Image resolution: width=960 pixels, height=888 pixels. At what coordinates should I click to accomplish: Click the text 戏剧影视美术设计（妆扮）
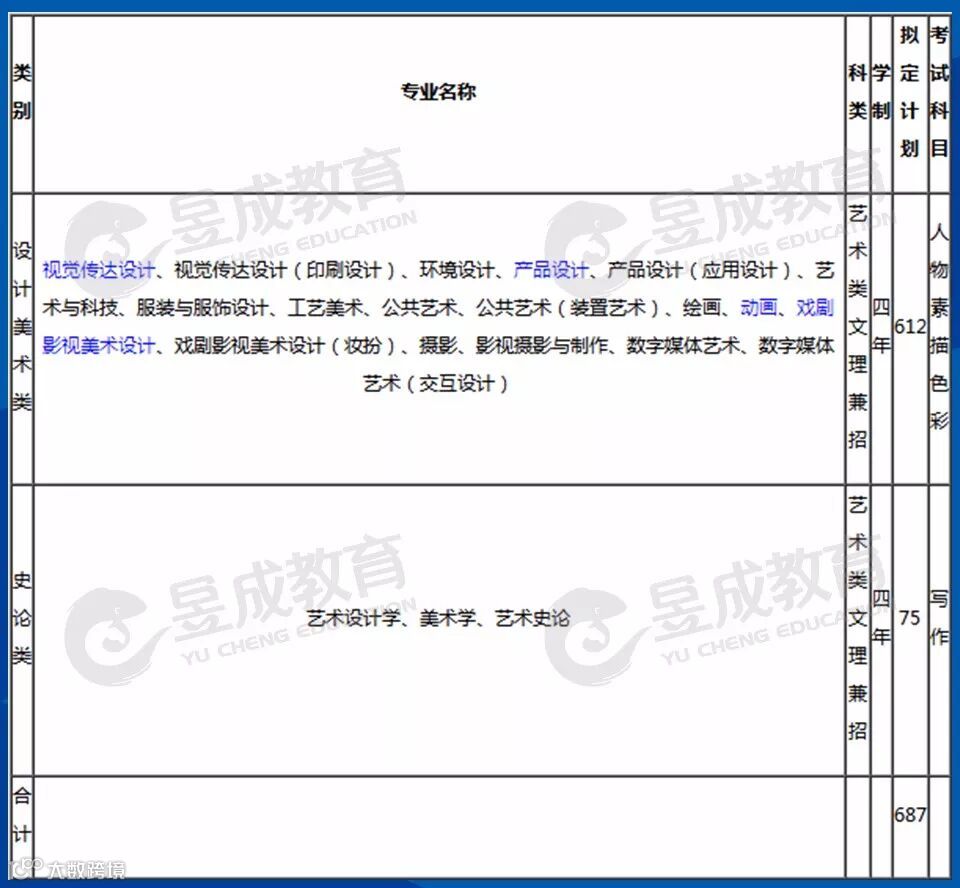point(287,345)
